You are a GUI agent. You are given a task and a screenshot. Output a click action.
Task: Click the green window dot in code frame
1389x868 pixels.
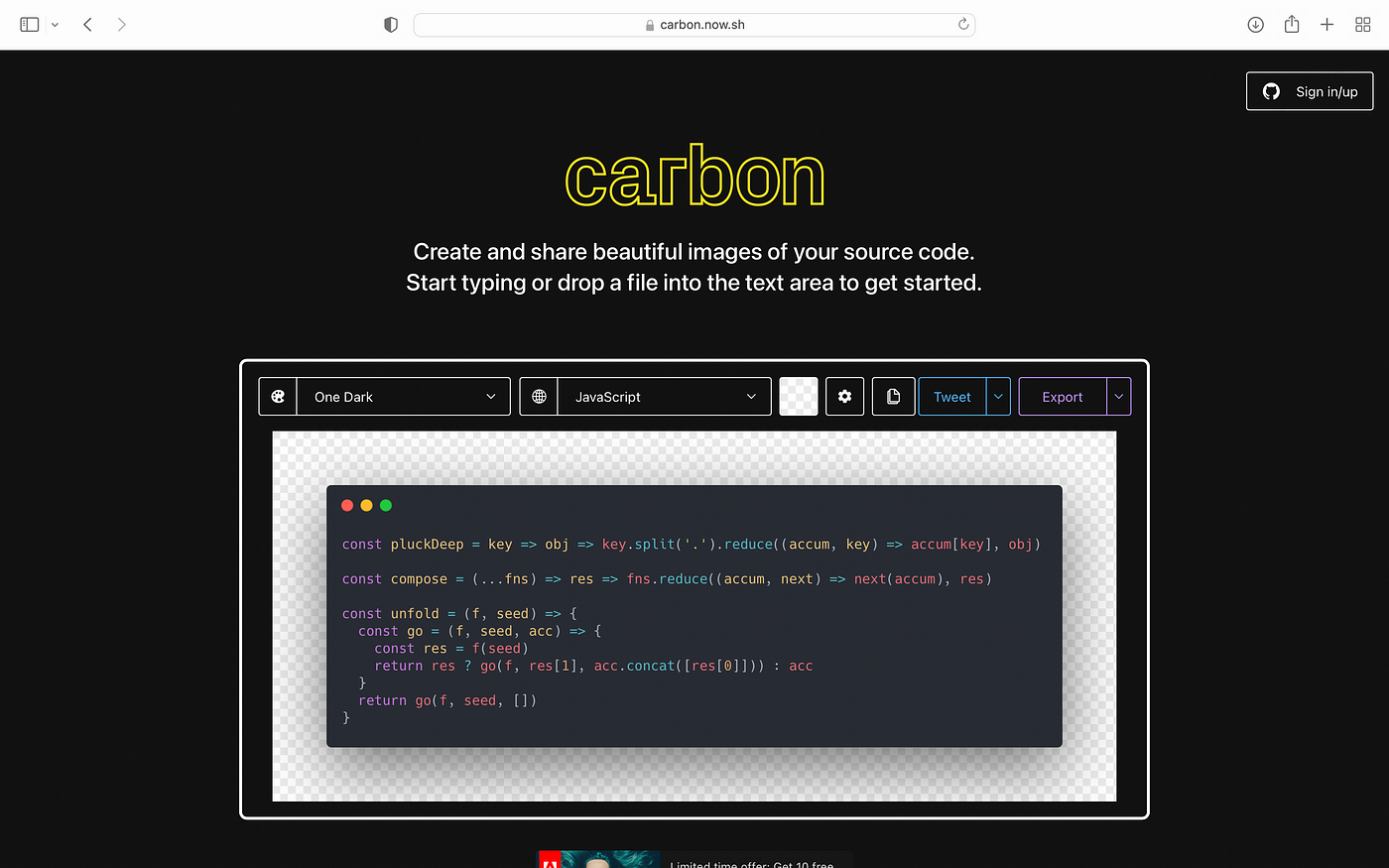pos(386,506)
